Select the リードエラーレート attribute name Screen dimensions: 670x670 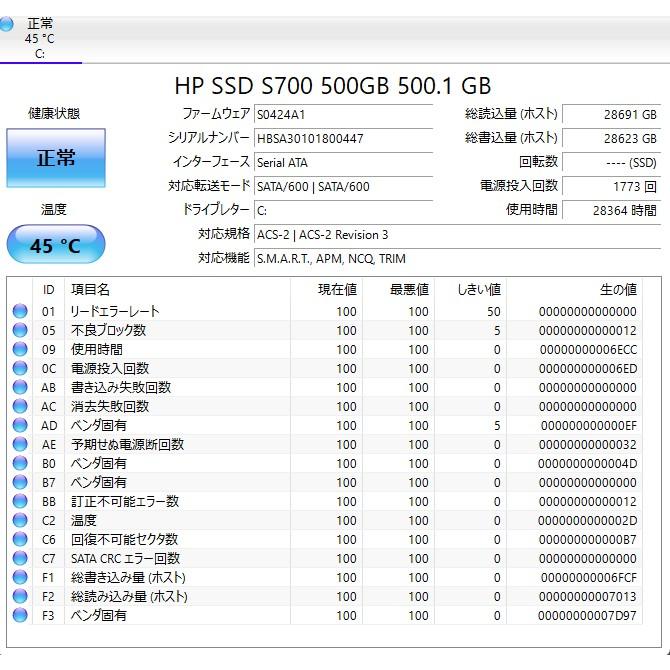click(115, 311)
